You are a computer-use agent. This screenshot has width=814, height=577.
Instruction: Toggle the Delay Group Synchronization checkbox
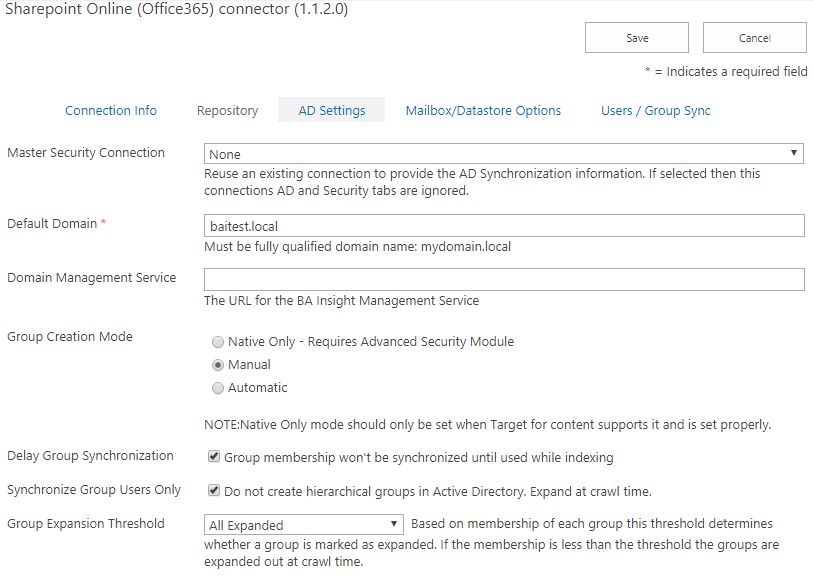[x=214, y=457]
